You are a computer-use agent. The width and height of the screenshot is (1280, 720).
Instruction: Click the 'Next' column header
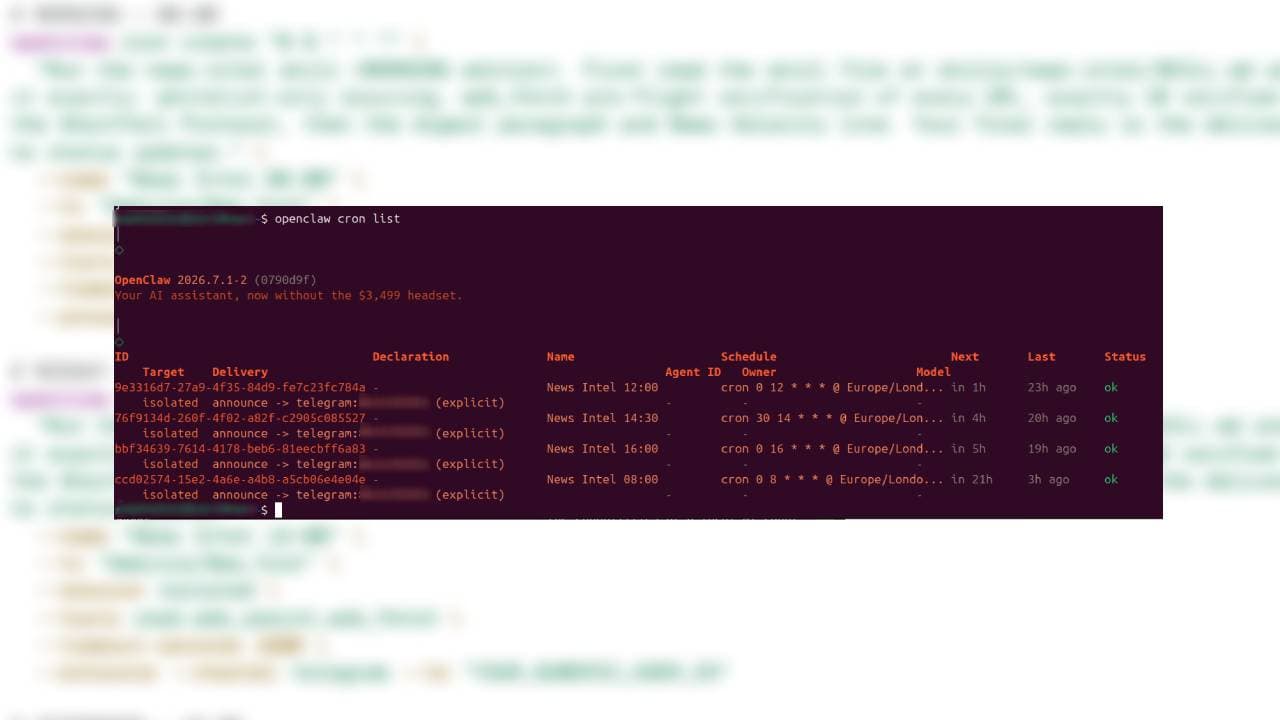click(965, 356)
